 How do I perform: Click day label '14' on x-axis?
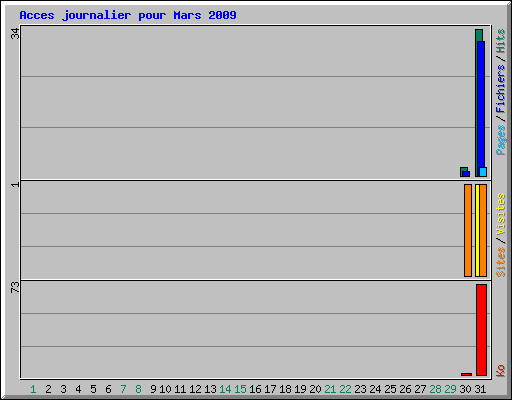[x=225, y=389]
